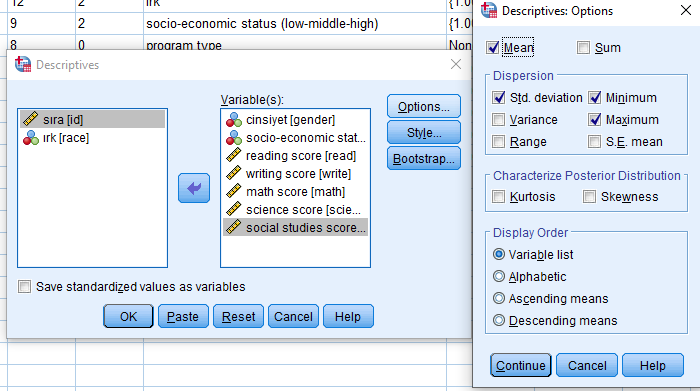Select sıra [id] in the source list
Screen dimensions: 700x391
pos(92,119)
